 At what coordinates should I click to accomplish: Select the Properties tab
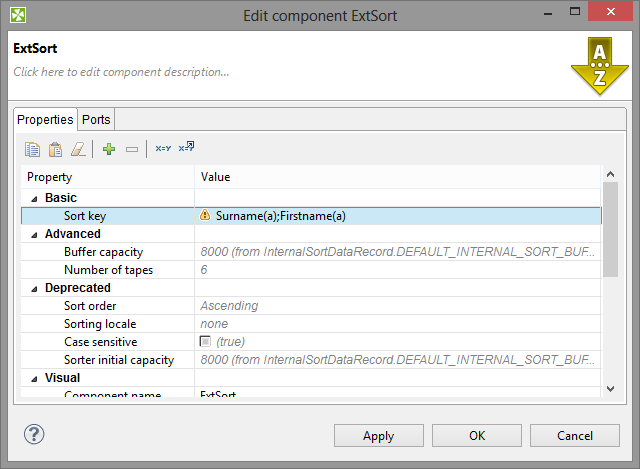46,119
